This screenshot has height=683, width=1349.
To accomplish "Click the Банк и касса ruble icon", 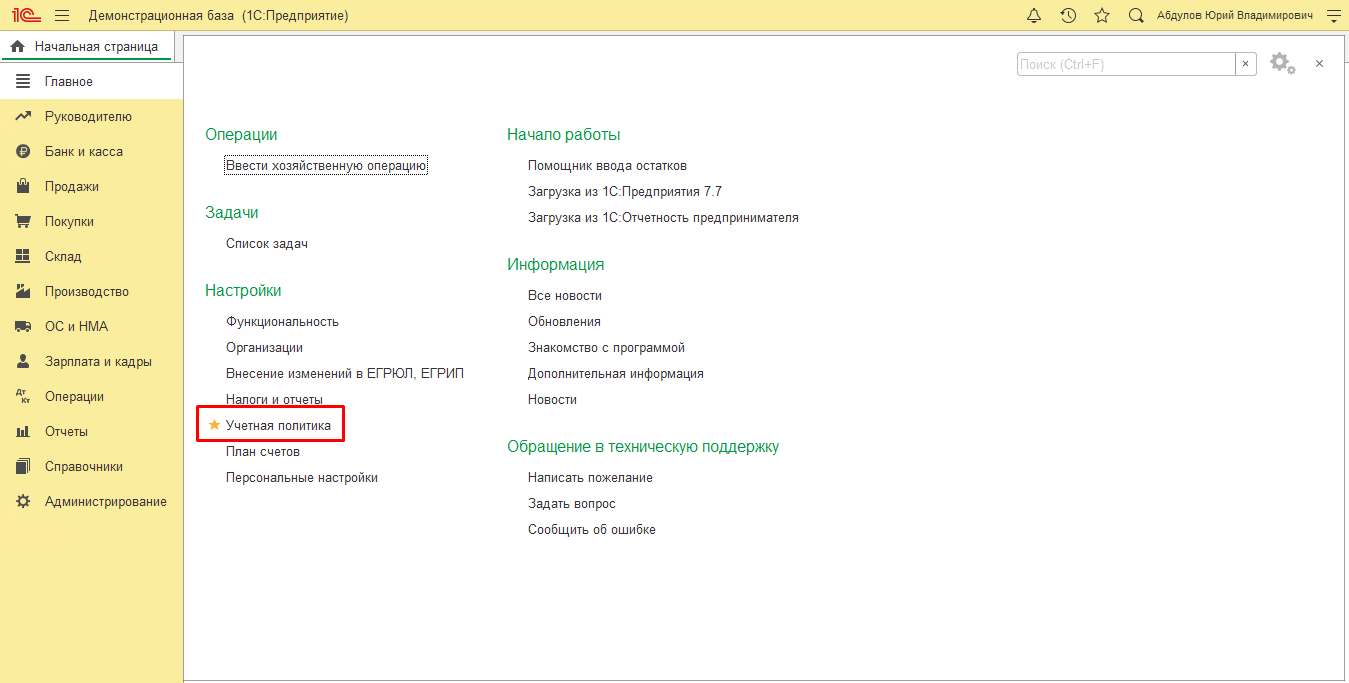I will click(x=23, y=151).
